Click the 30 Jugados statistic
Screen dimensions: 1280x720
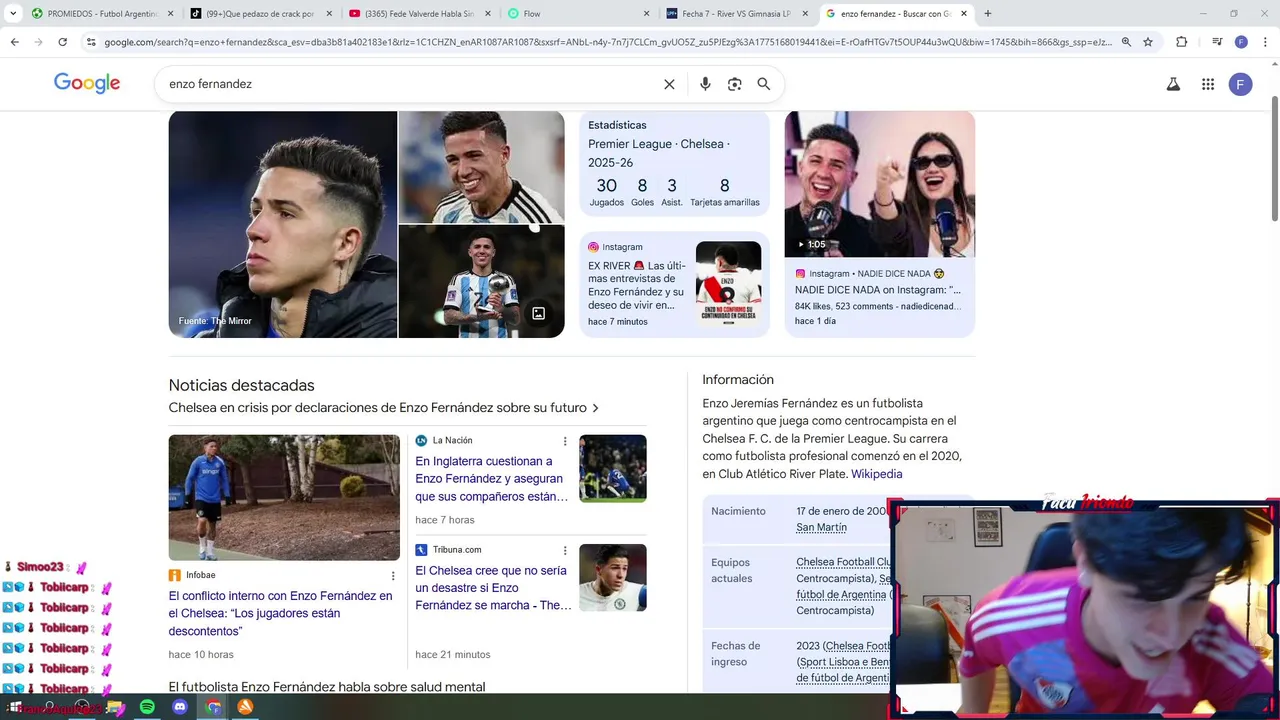tap(606, 192)
